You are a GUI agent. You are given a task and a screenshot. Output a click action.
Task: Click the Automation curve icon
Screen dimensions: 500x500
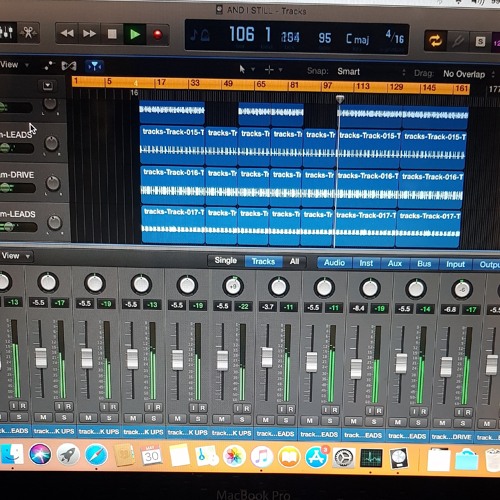[x=49, y=66]
